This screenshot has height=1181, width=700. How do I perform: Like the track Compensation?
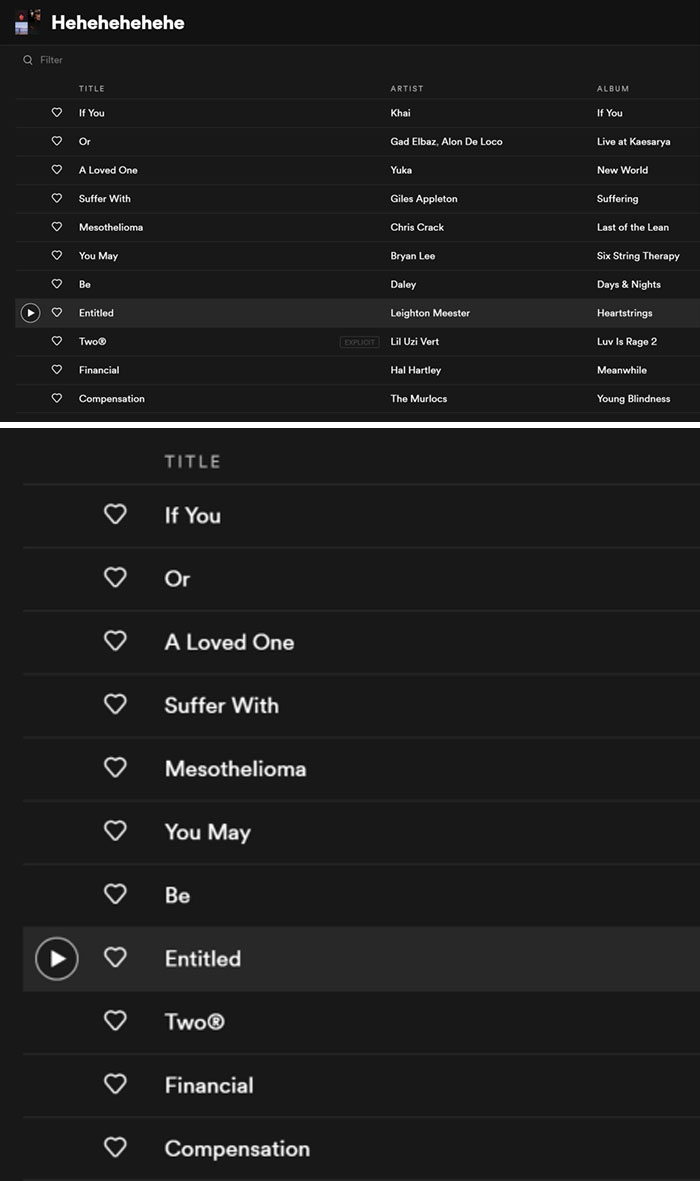[57, 398]
